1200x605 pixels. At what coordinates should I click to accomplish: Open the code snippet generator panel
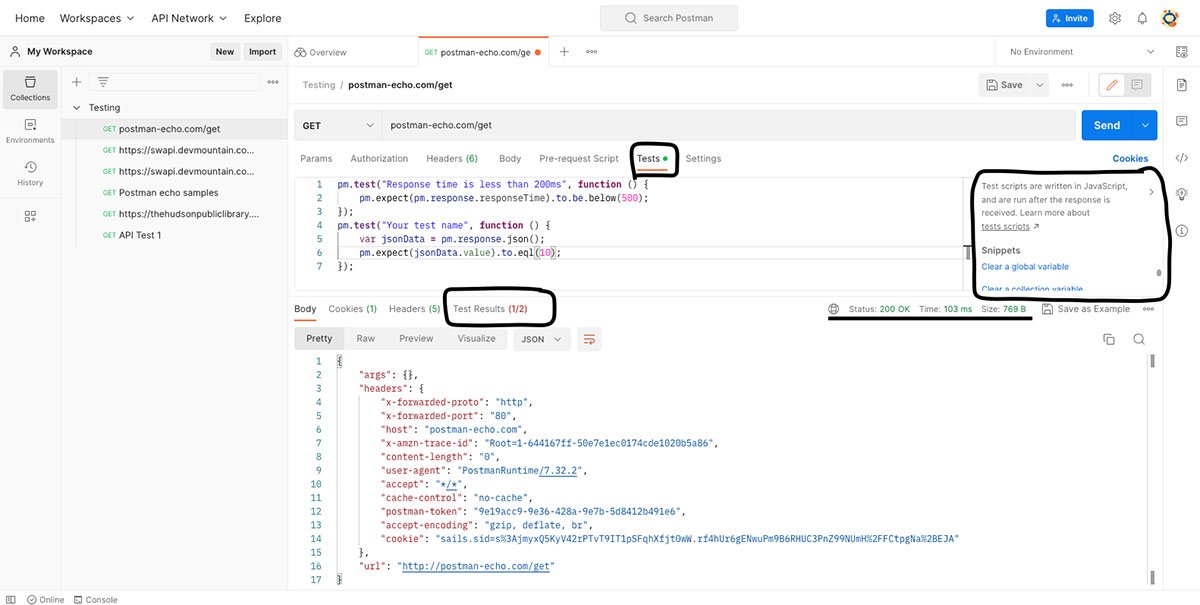click(x=1181, y=156)
